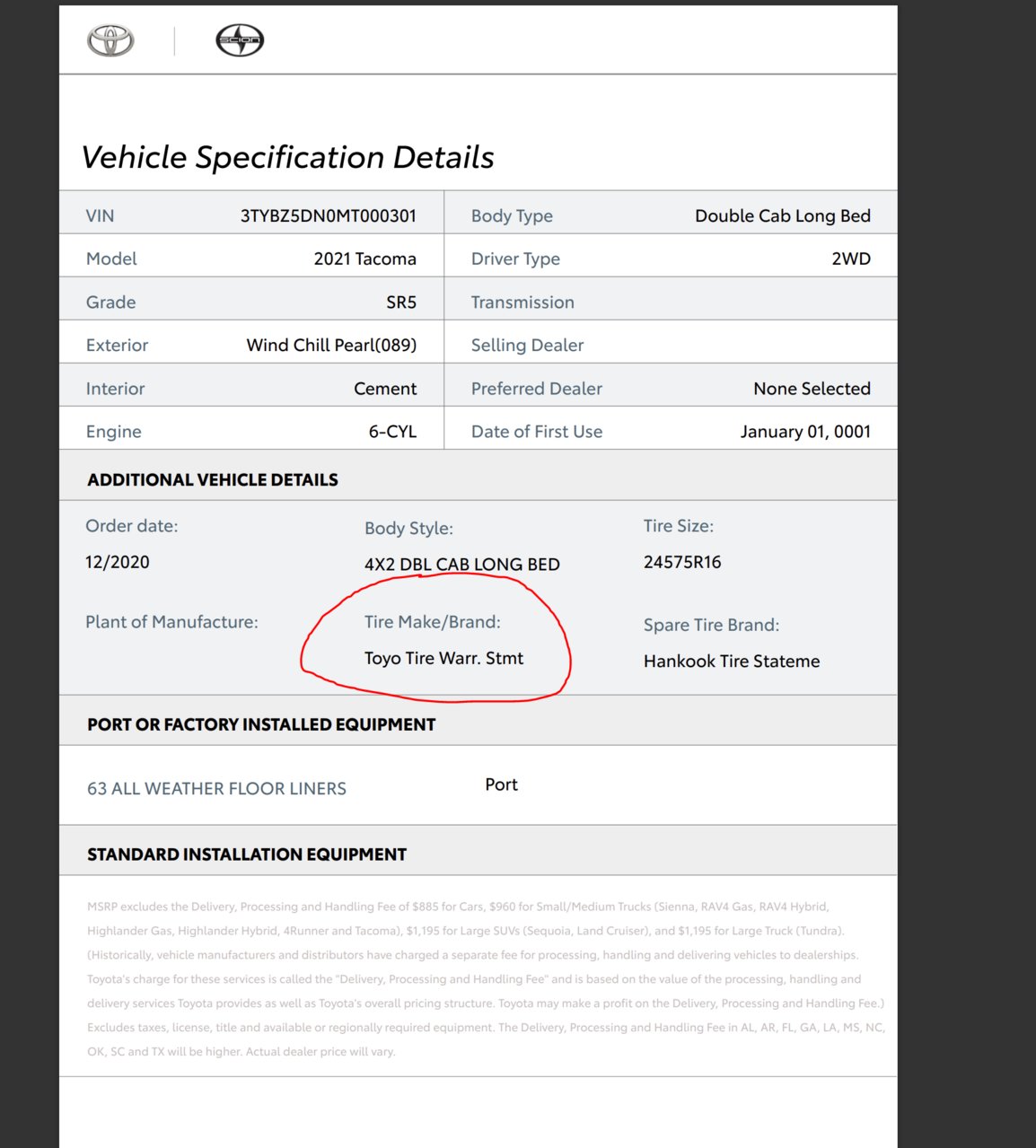The width and height of the screenshot is (1036, 1148).
Task: Click the Additional Vehicle Details section header
Action: 213,479
